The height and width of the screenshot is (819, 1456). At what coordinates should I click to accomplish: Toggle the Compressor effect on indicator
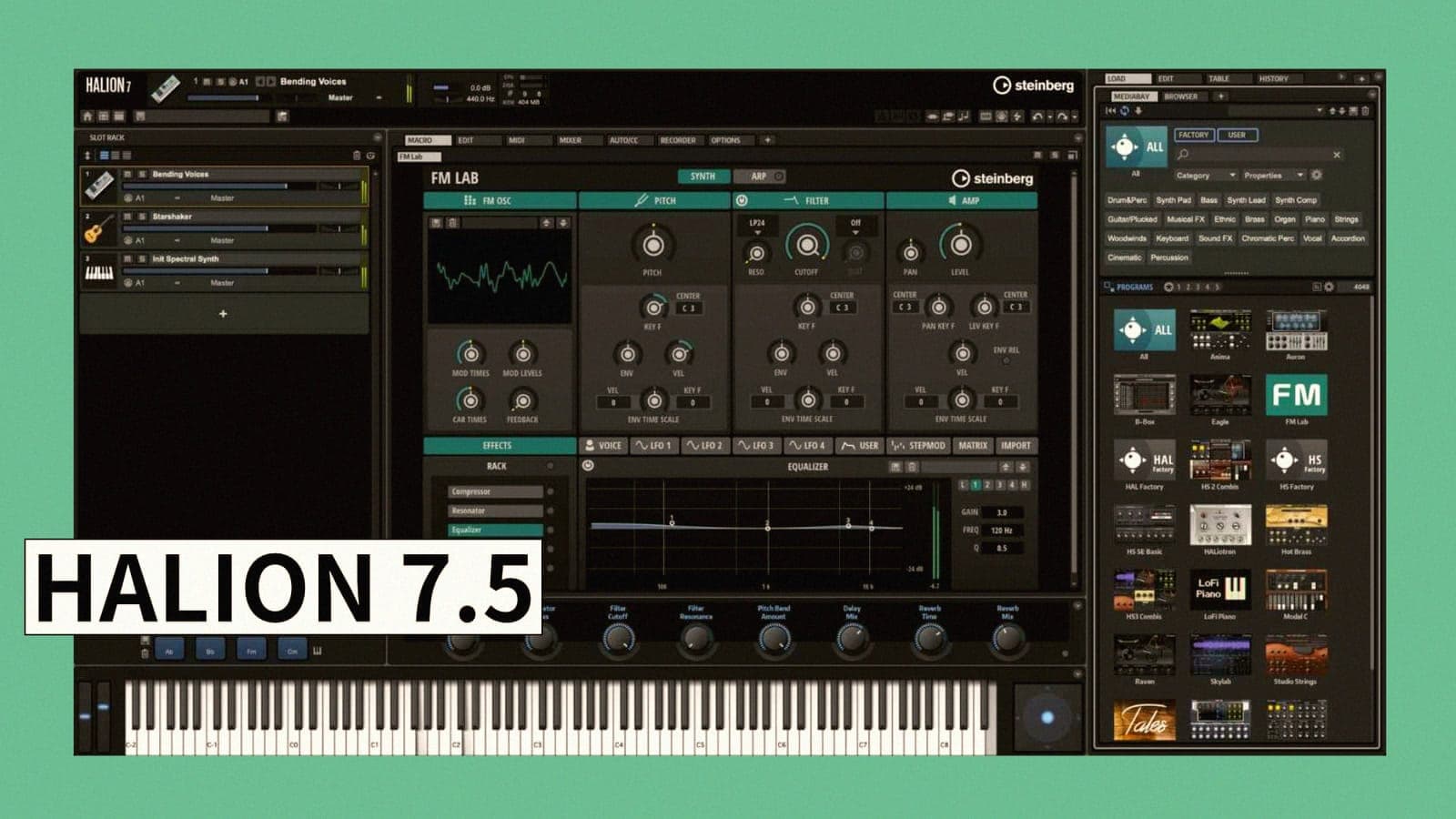(x=551, y=491)
